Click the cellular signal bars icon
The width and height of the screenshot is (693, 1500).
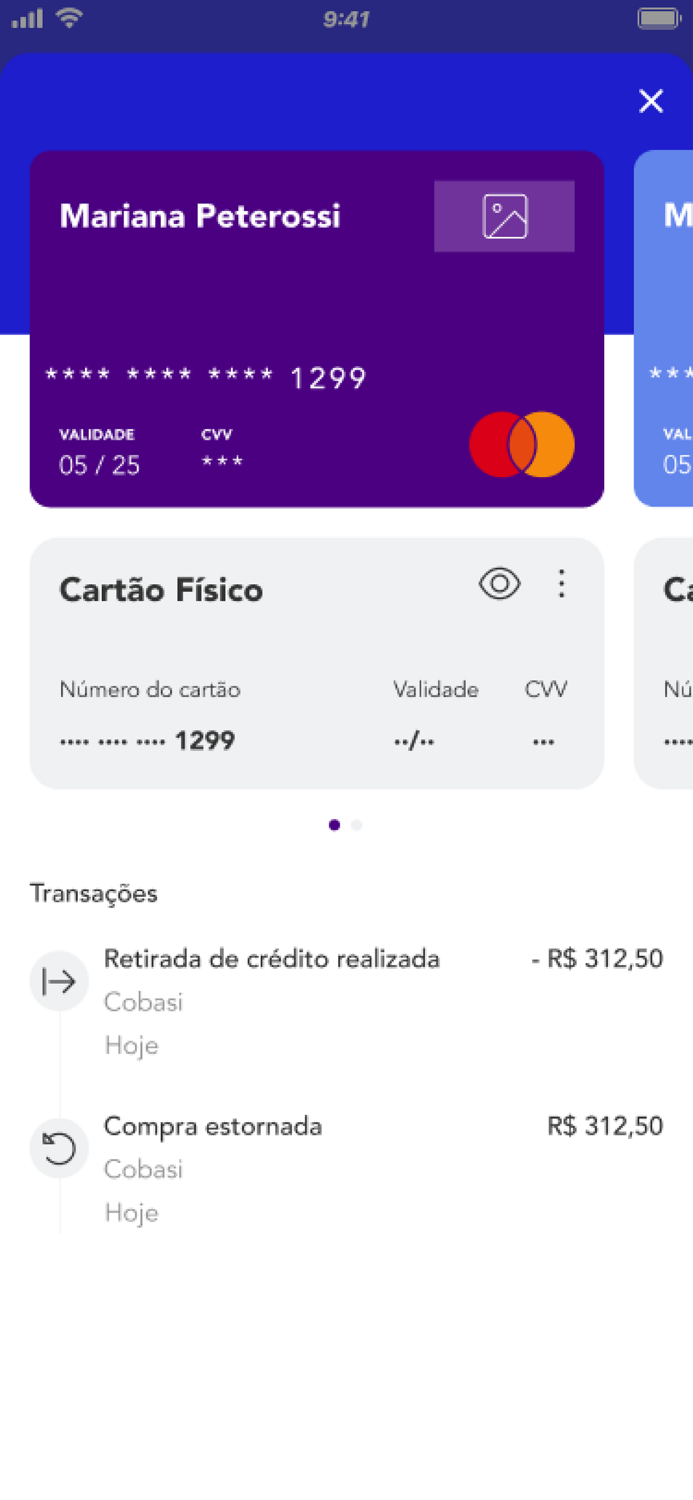pos(25,16)
